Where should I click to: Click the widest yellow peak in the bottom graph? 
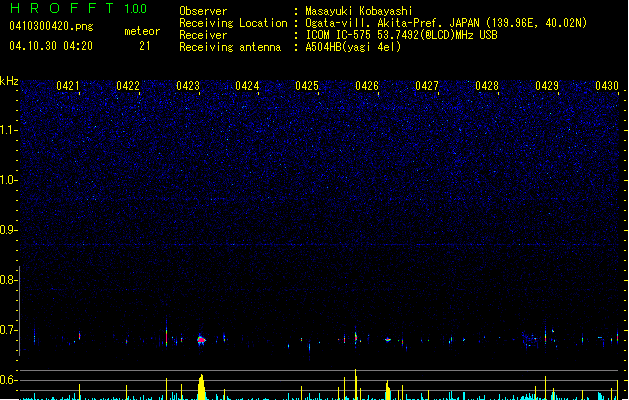tap(201, 387)
